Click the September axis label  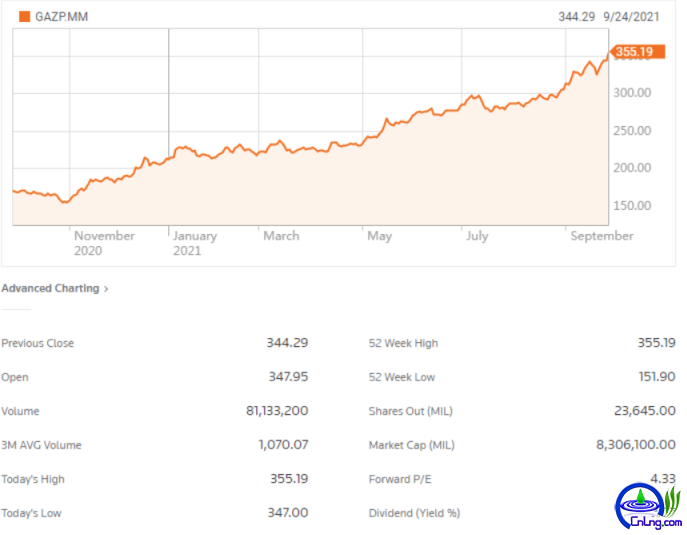coord(602,236)
